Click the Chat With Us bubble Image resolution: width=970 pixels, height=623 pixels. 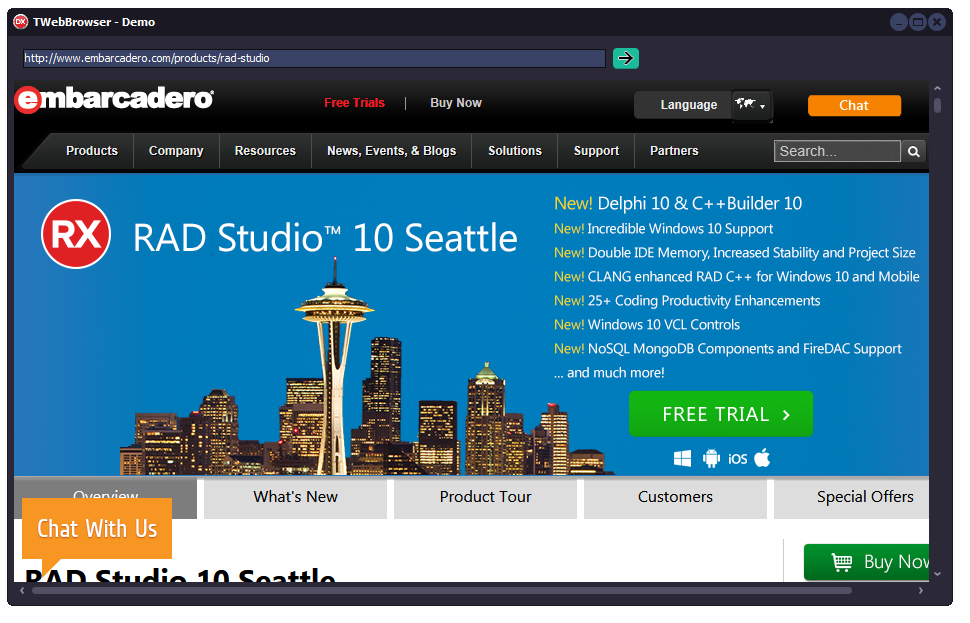pyautogui.click(x=97, y=529)
